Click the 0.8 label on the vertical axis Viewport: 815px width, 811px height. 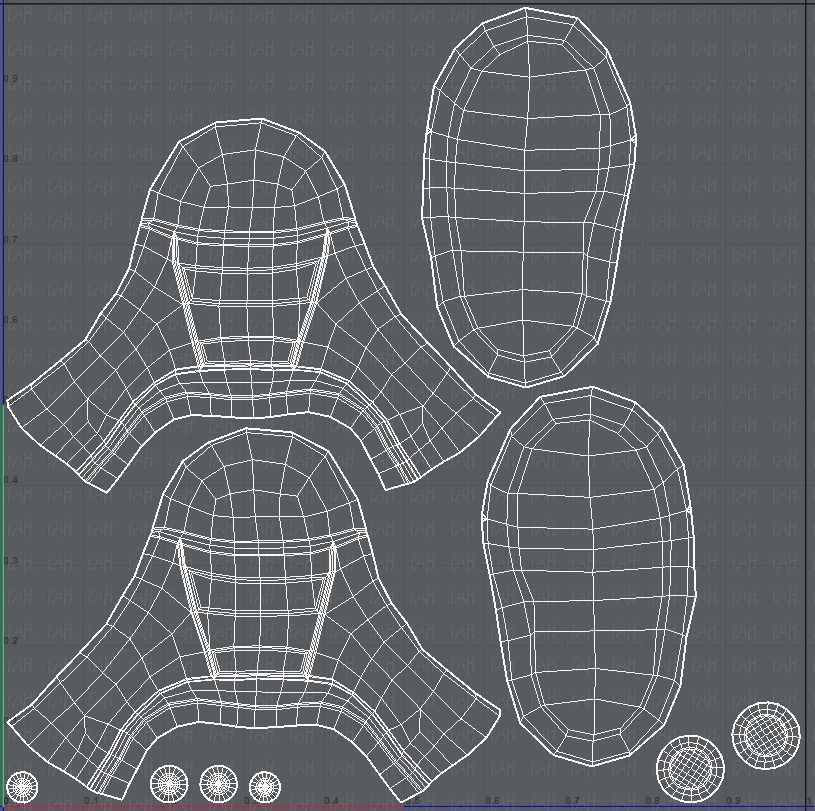click(x=10, y=159)
